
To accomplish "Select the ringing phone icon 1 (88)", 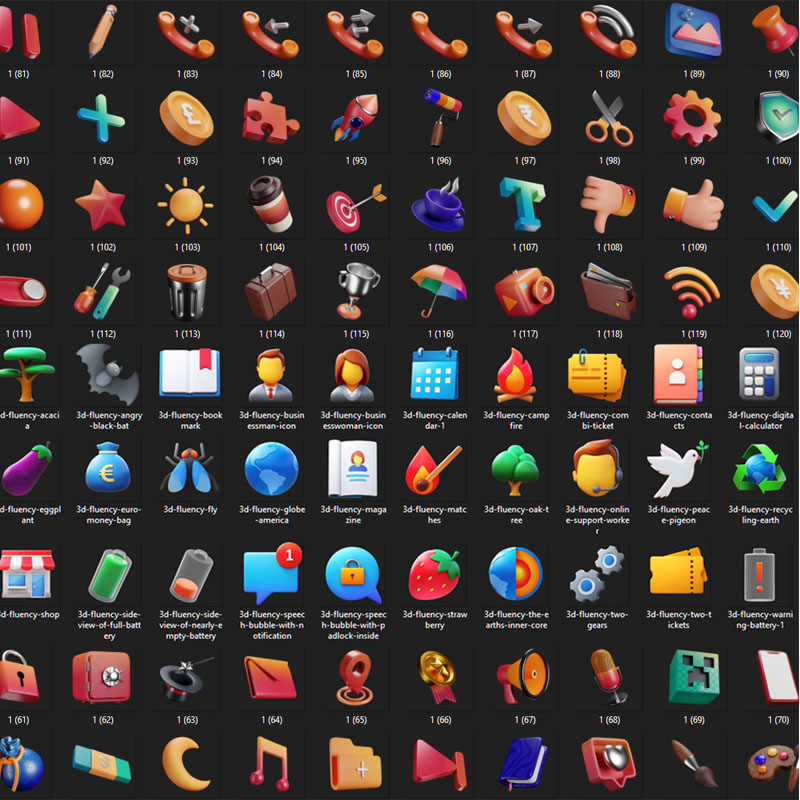I will (x=609, y=32).
